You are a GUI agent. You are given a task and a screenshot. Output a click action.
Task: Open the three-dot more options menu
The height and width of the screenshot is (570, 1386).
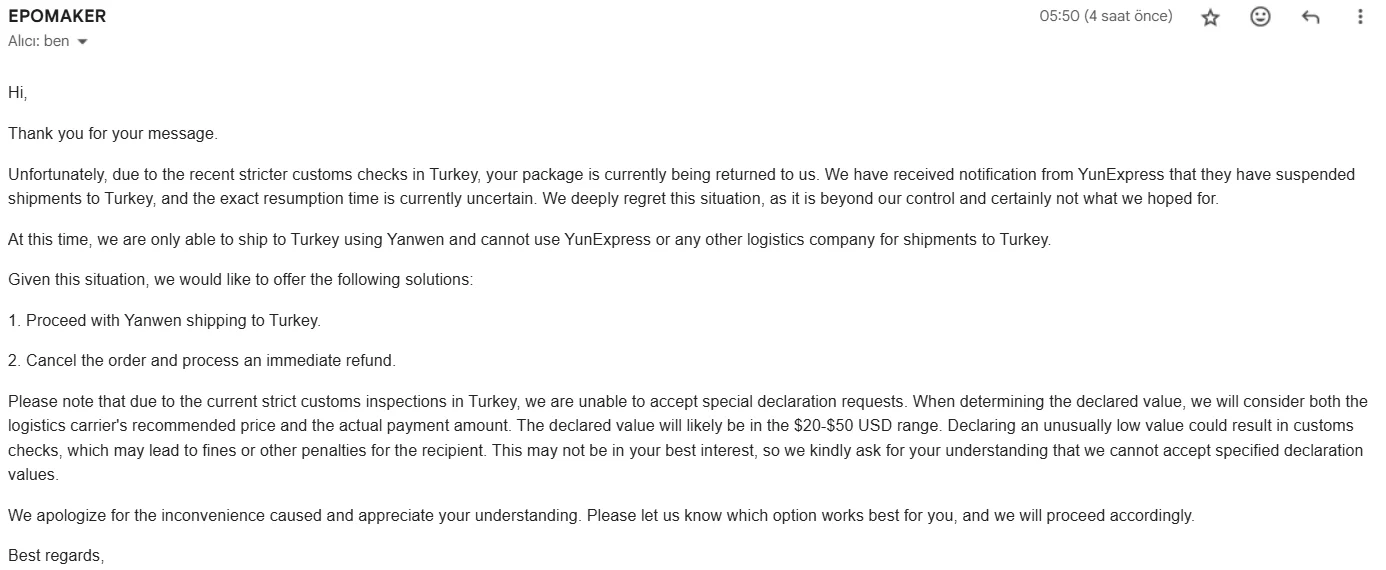pyautogui.click(x=1360, y=17)
